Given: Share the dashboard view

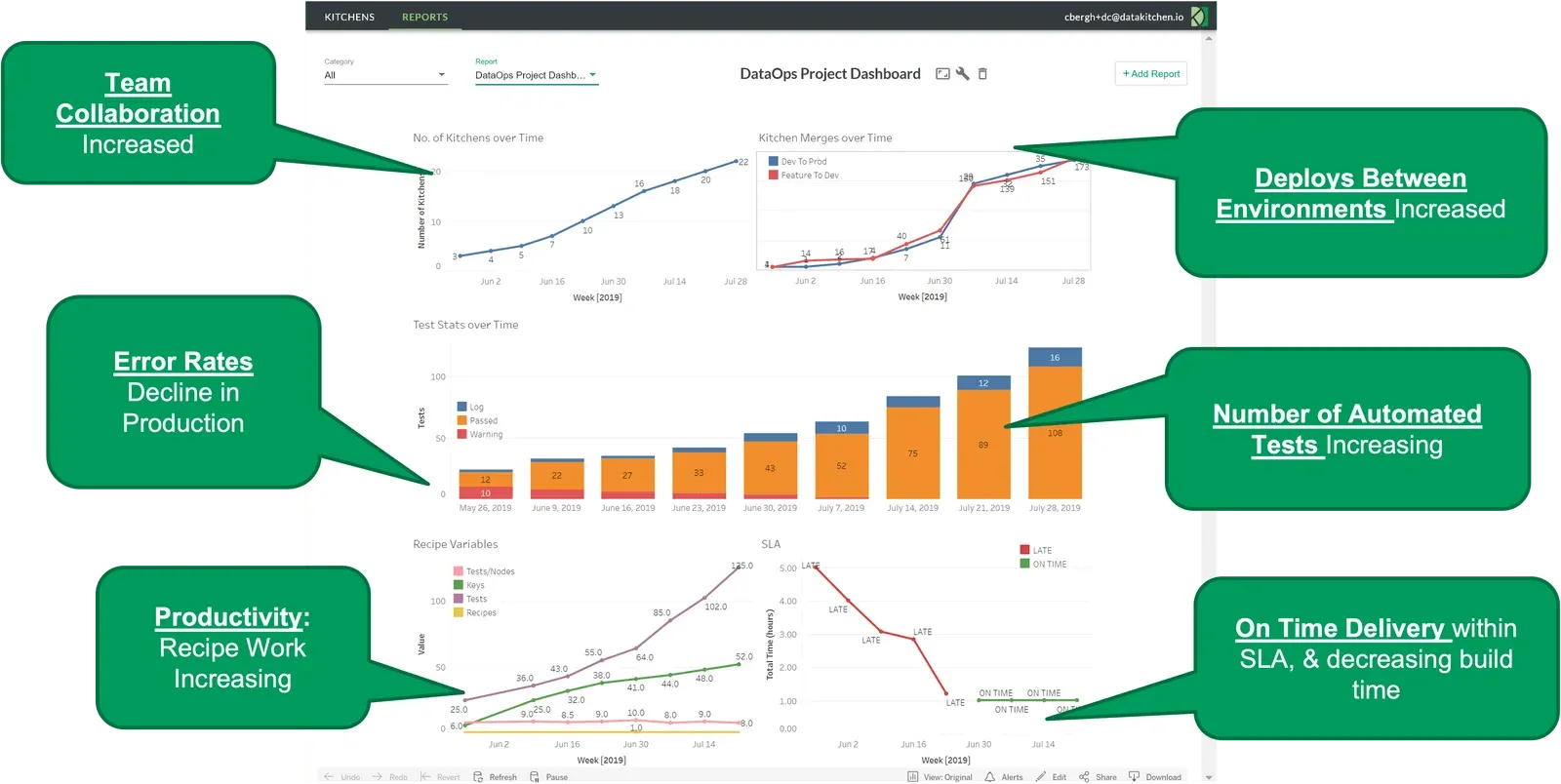Looking at the screenshot, I should click(x=1098, y=777).
